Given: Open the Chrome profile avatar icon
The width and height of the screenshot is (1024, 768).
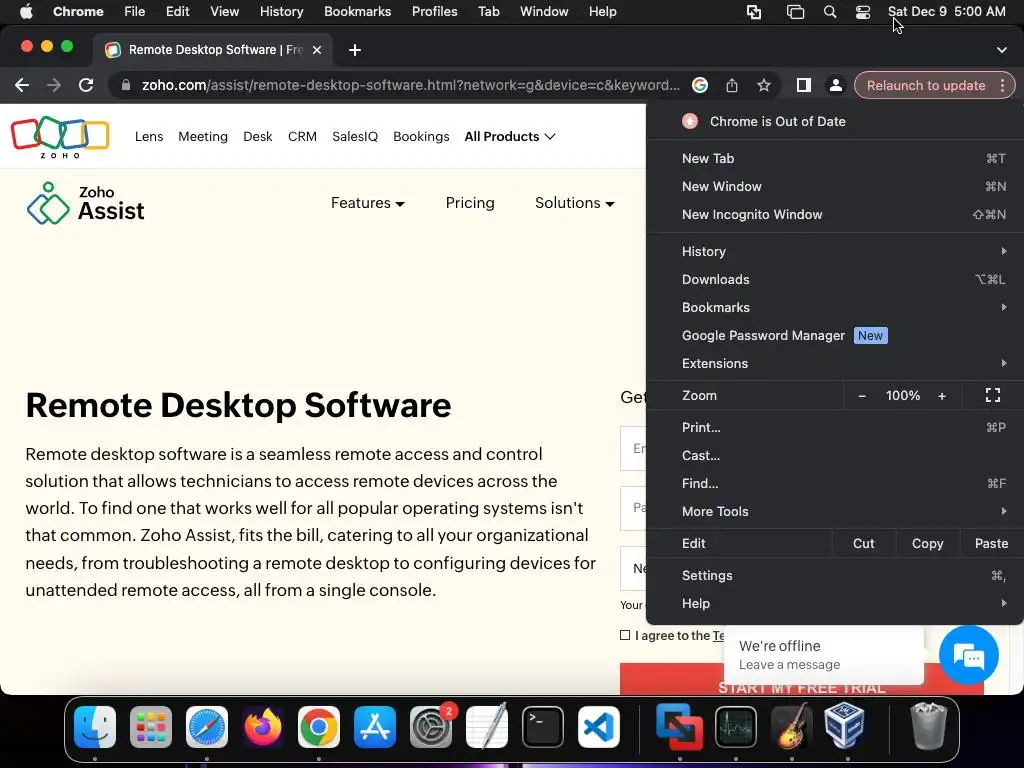Looking at the screenshot, I should (836, 86).
